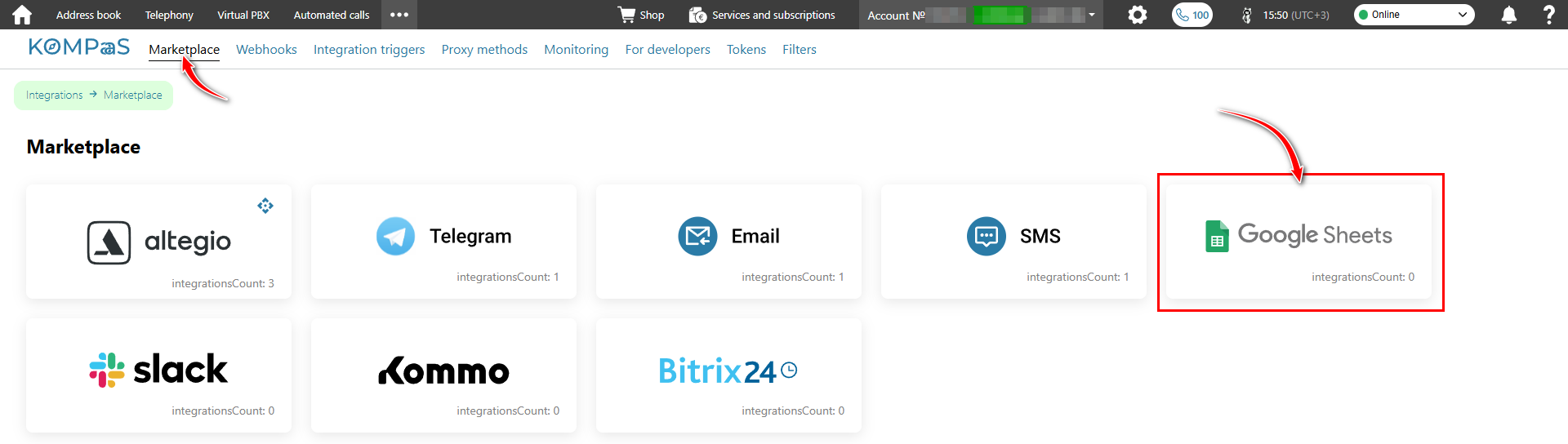Open Virtual PBX menu

(x=243, y=15)
